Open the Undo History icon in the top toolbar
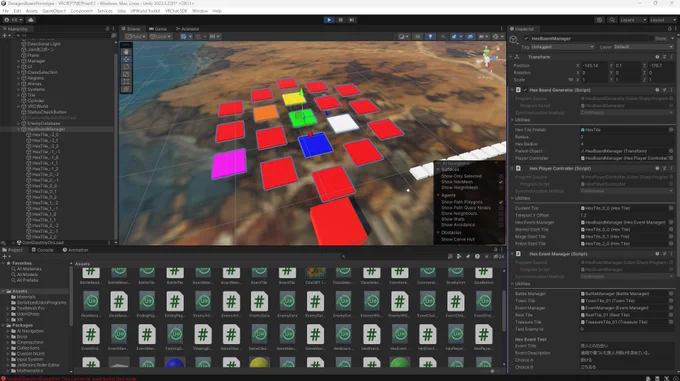 coord(599,20)
